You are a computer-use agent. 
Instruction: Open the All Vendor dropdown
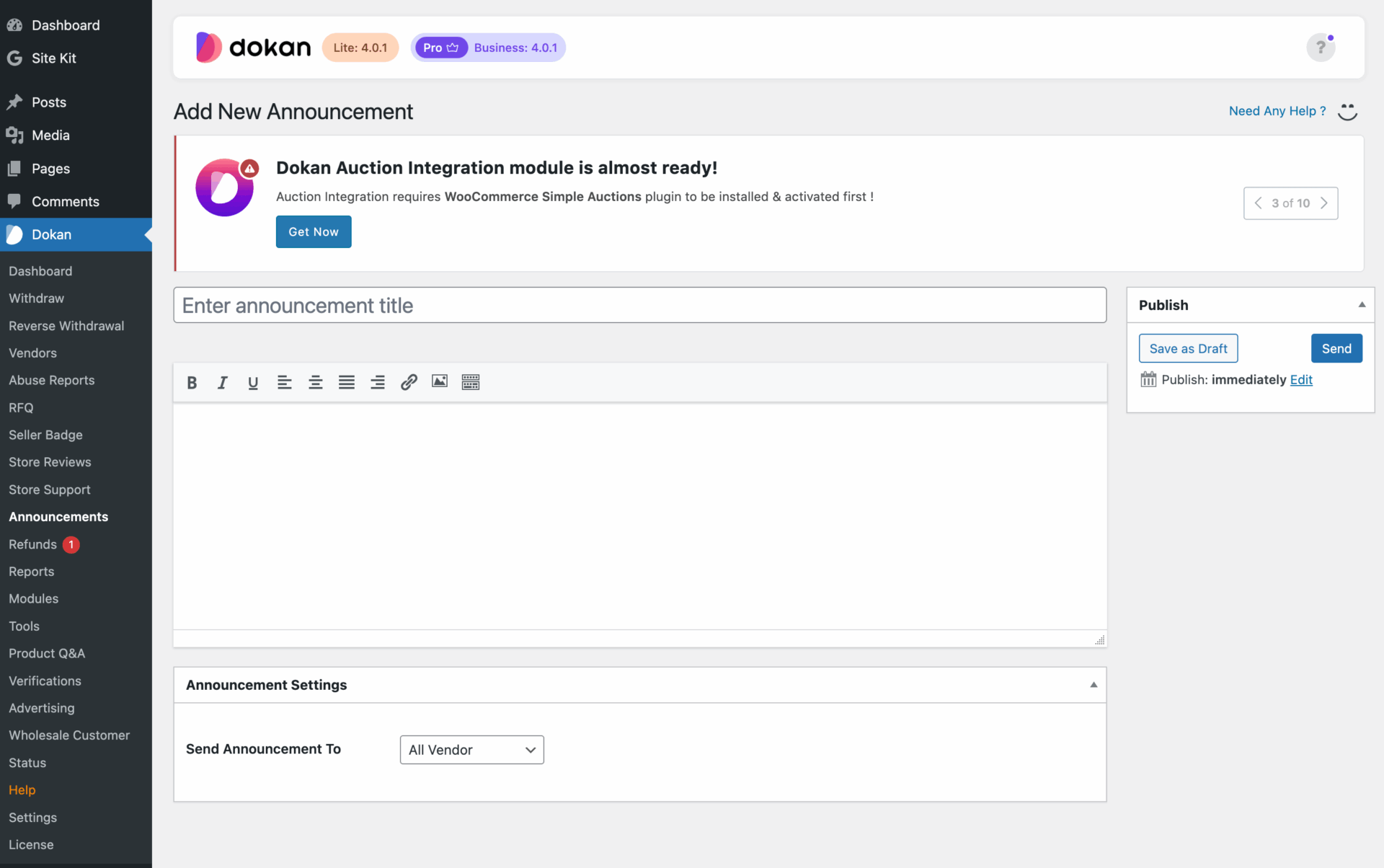(x=472, y=750)
